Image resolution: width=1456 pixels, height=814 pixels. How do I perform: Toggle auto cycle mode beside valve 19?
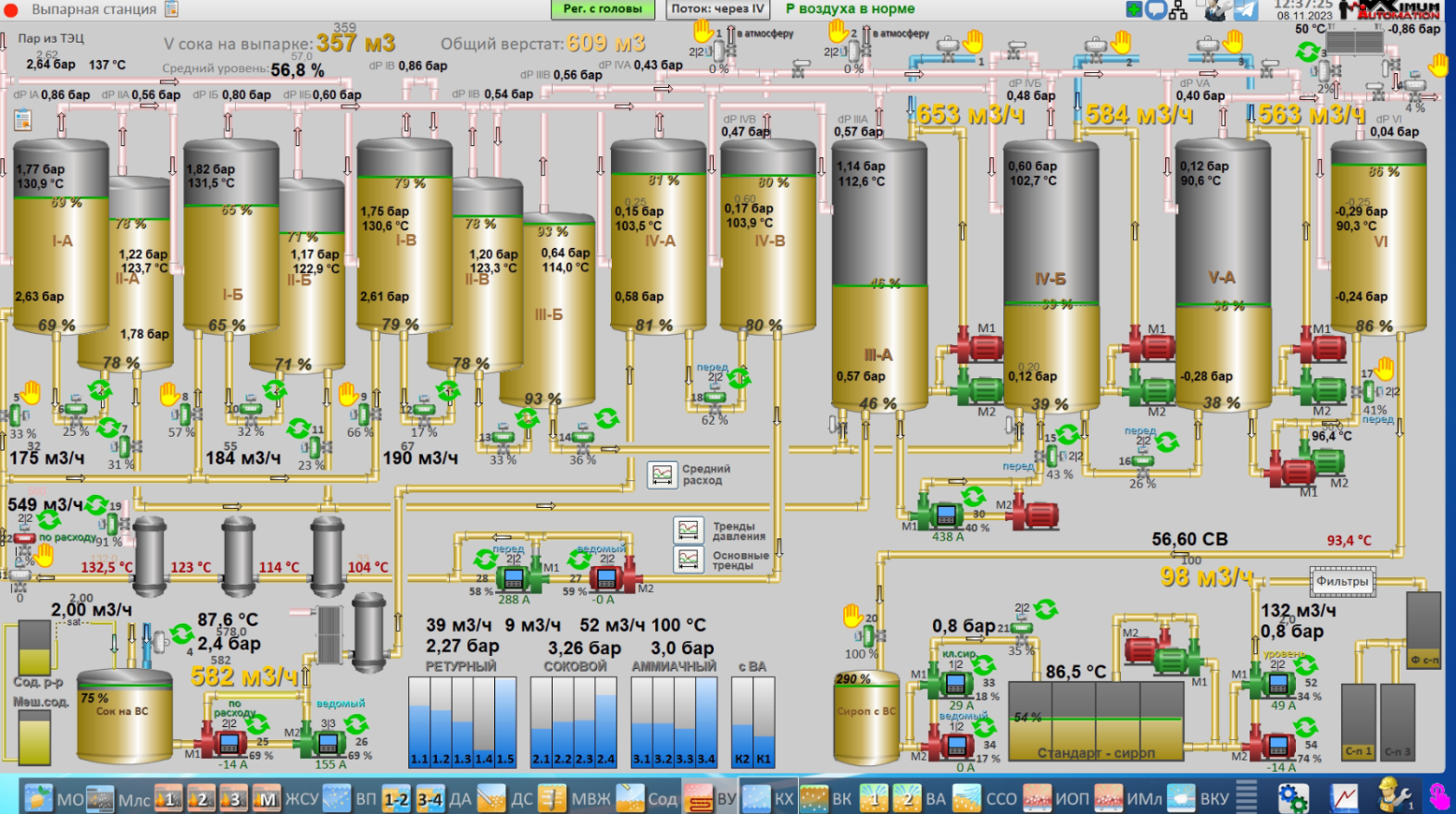tap(96, 505)
